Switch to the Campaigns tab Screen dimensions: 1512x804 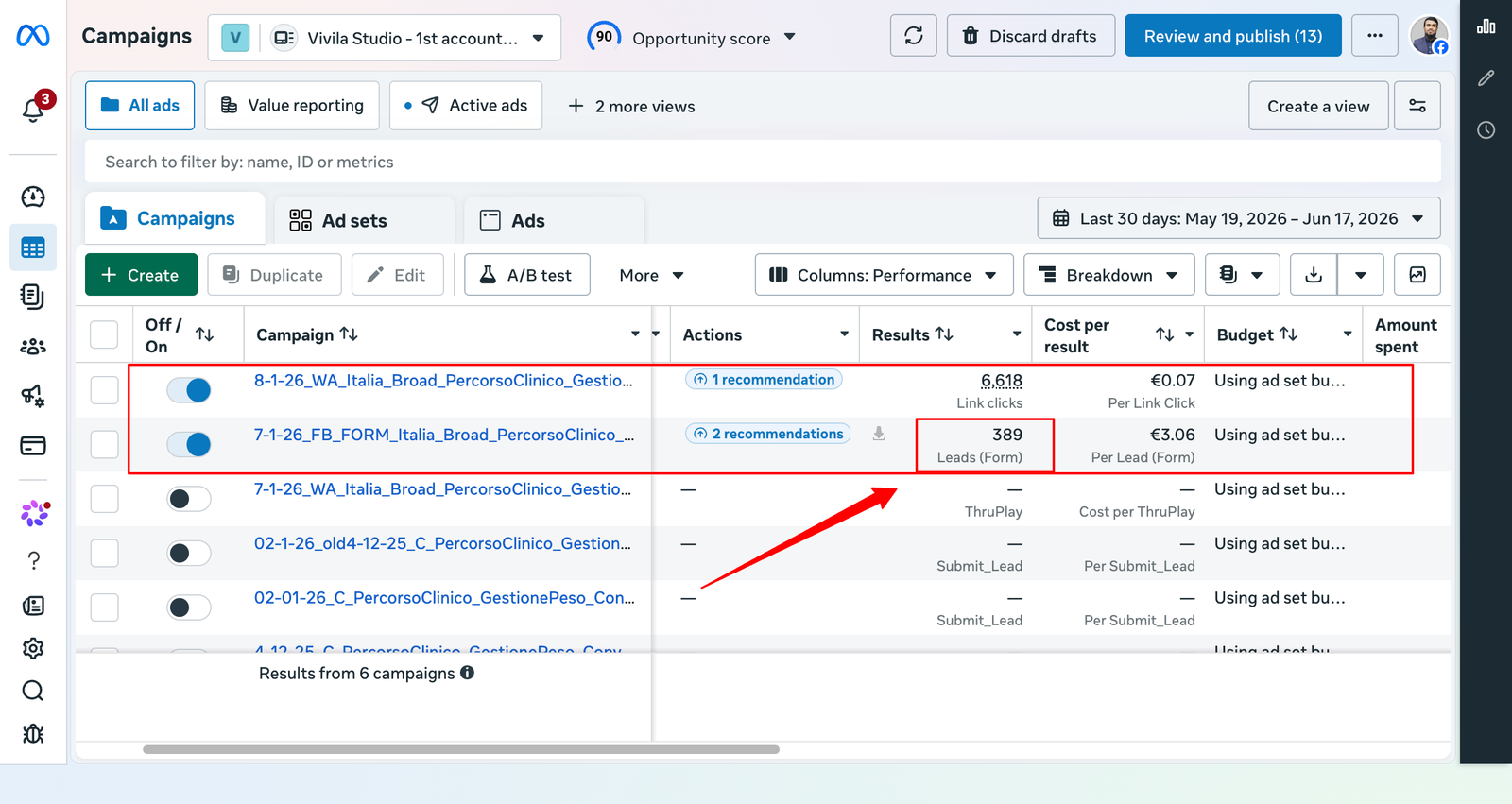coord(174,218)
